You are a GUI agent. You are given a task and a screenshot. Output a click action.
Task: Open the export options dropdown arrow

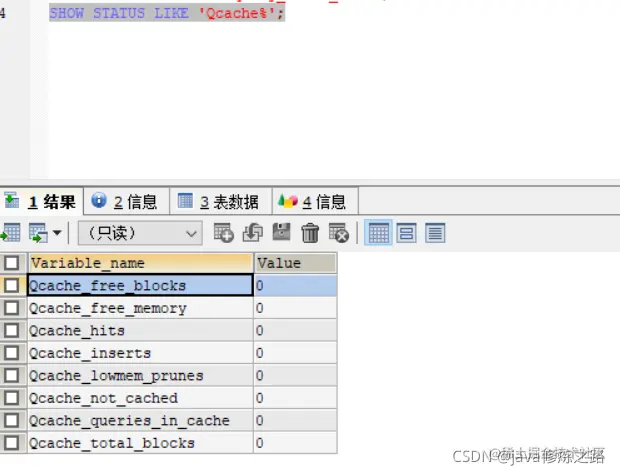57,233
